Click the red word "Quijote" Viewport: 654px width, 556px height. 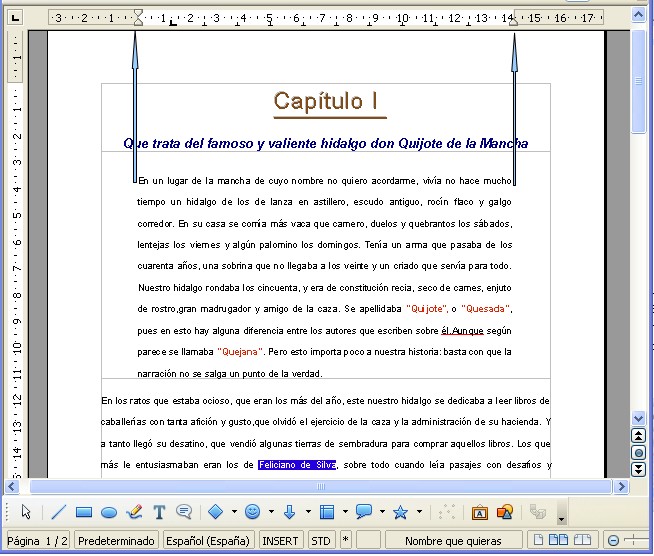427,309
